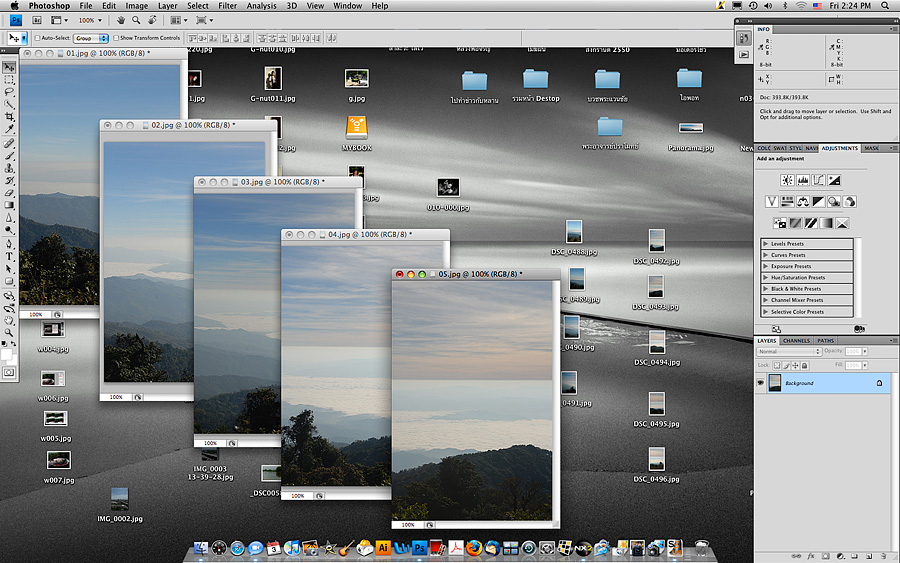Hide the Background layer with eye icon
Image resolution: width=900 pixels, height=563 pixels.
pos(760,383)
